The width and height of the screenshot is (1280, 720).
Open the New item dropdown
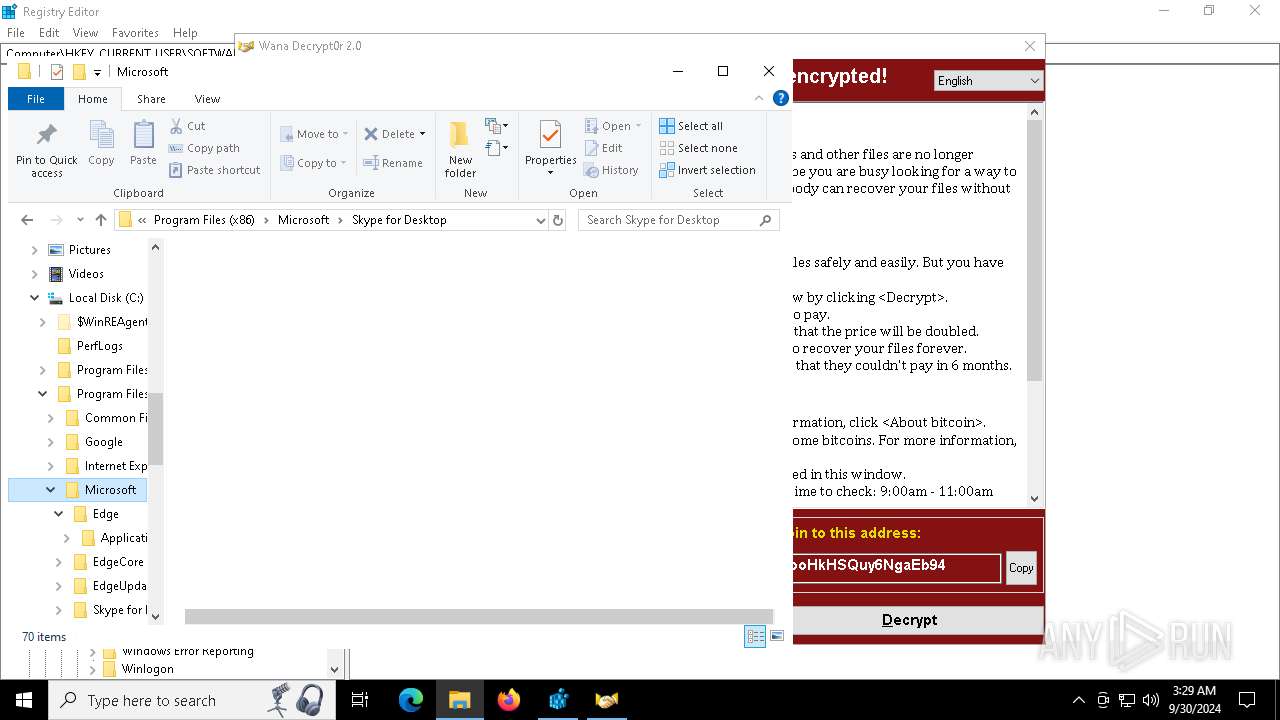coord(497,126)
